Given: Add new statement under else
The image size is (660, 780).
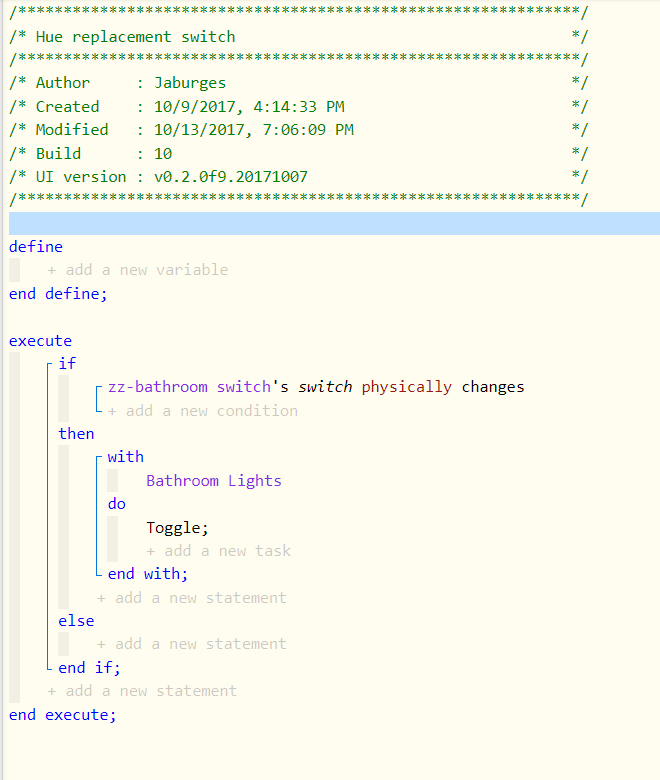Looking at the screenshot, I should point(191,644).
